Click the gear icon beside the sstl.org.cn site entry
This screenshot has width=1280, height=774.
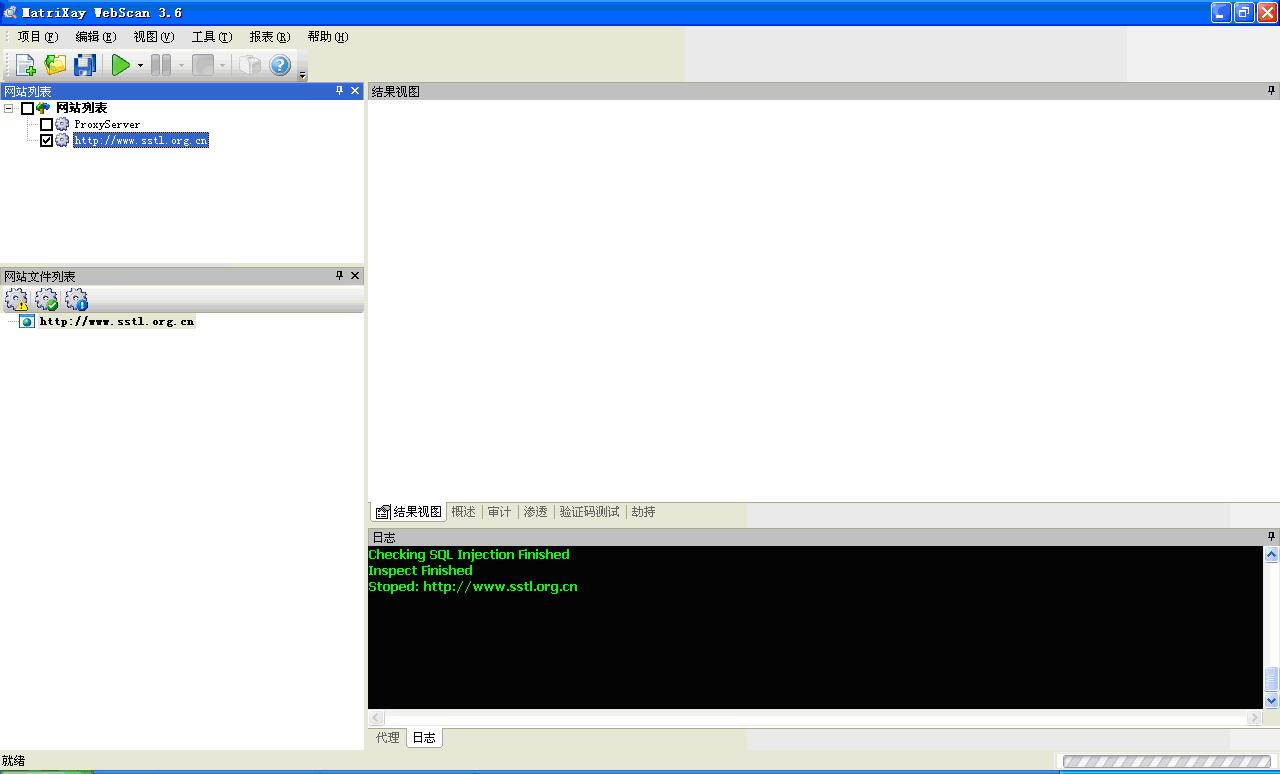pyautogui.click(x=62, y=140)
